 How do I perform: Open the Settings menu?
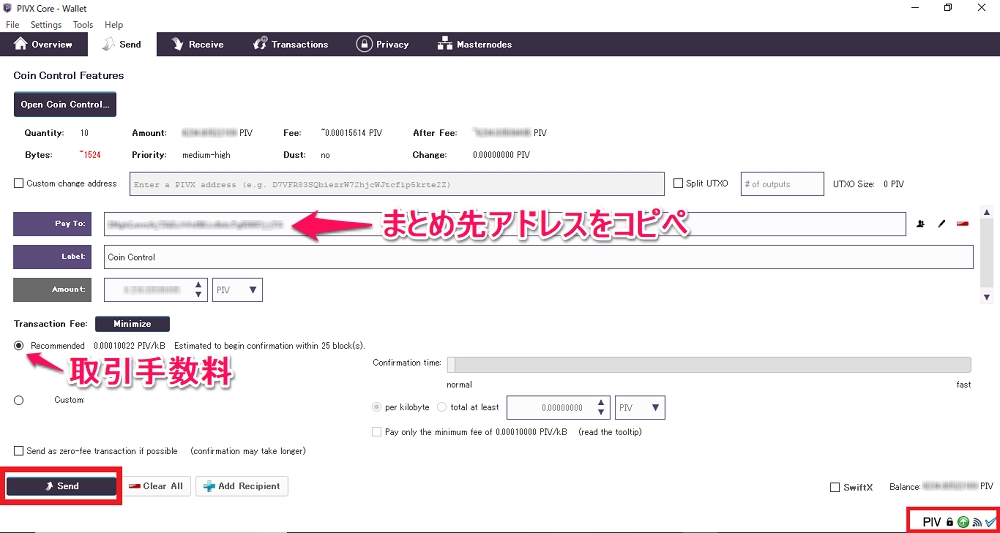coord(45,24)
